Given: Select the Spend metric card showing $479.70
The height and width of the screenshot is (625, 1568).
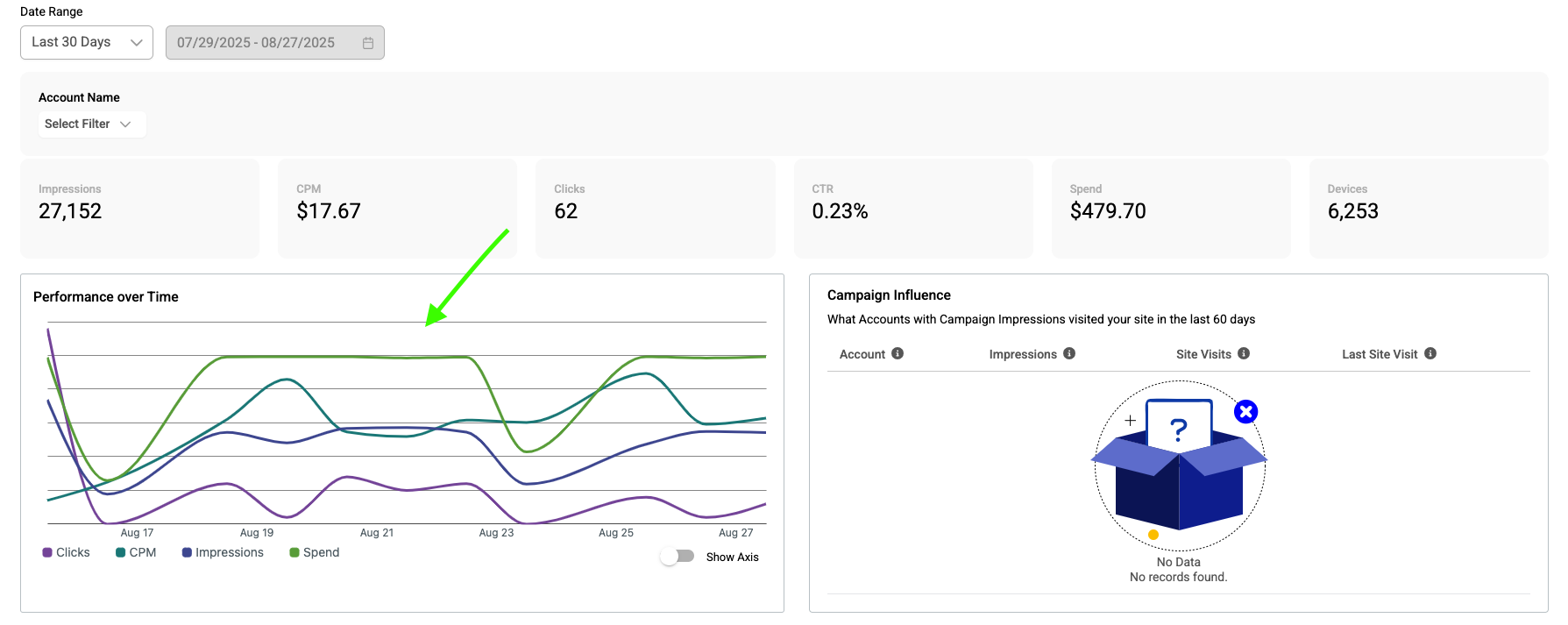Looking at the screenshot, I should pyautogui.click(x=1171, y=209).
